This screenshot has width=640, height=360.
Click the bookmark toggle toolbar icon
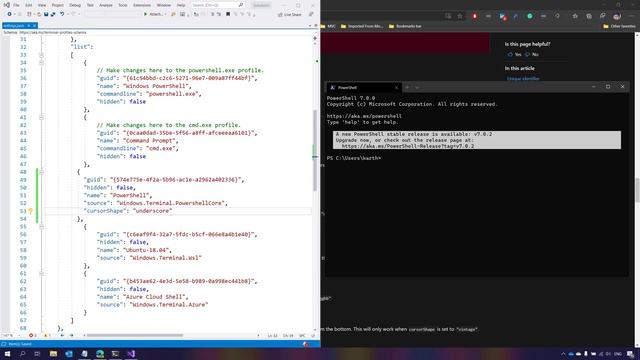(228, 14)
